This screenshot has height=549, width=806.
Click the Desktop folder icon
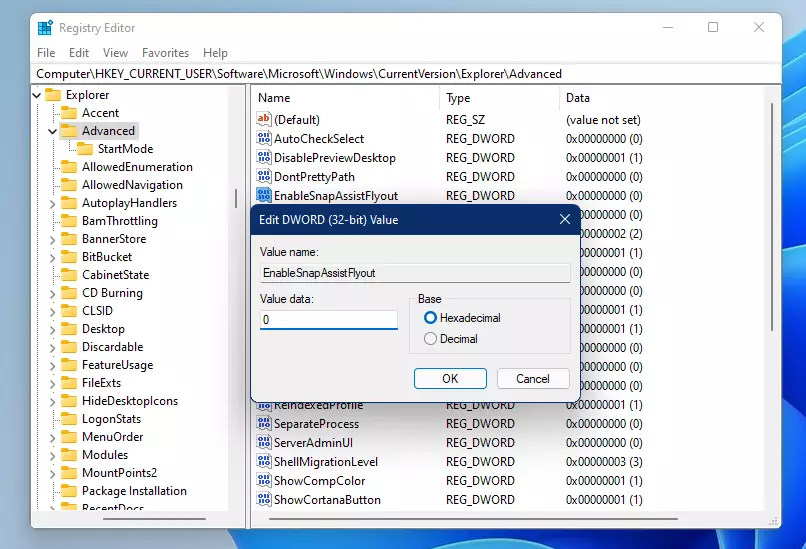[x=69, y=329]
